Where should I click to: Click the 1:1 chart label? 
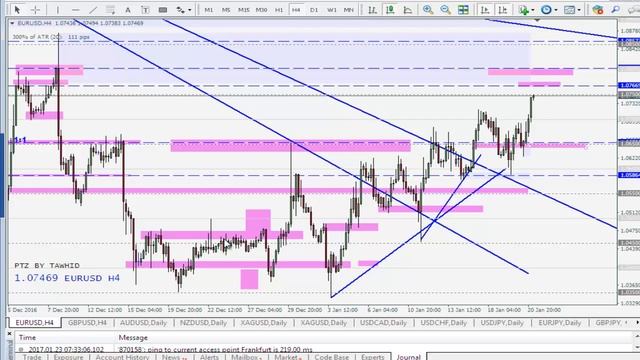[20, 140]
